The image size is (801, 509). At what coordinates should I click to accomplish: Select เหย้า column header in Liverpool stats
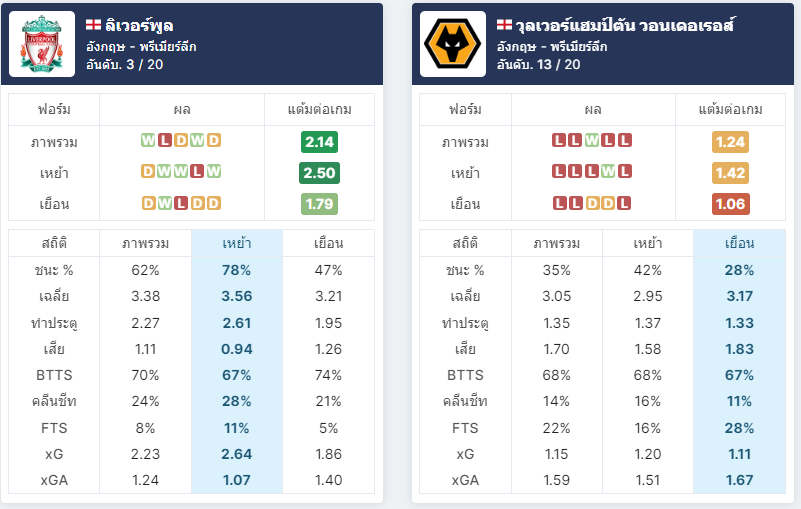point(237,243)
